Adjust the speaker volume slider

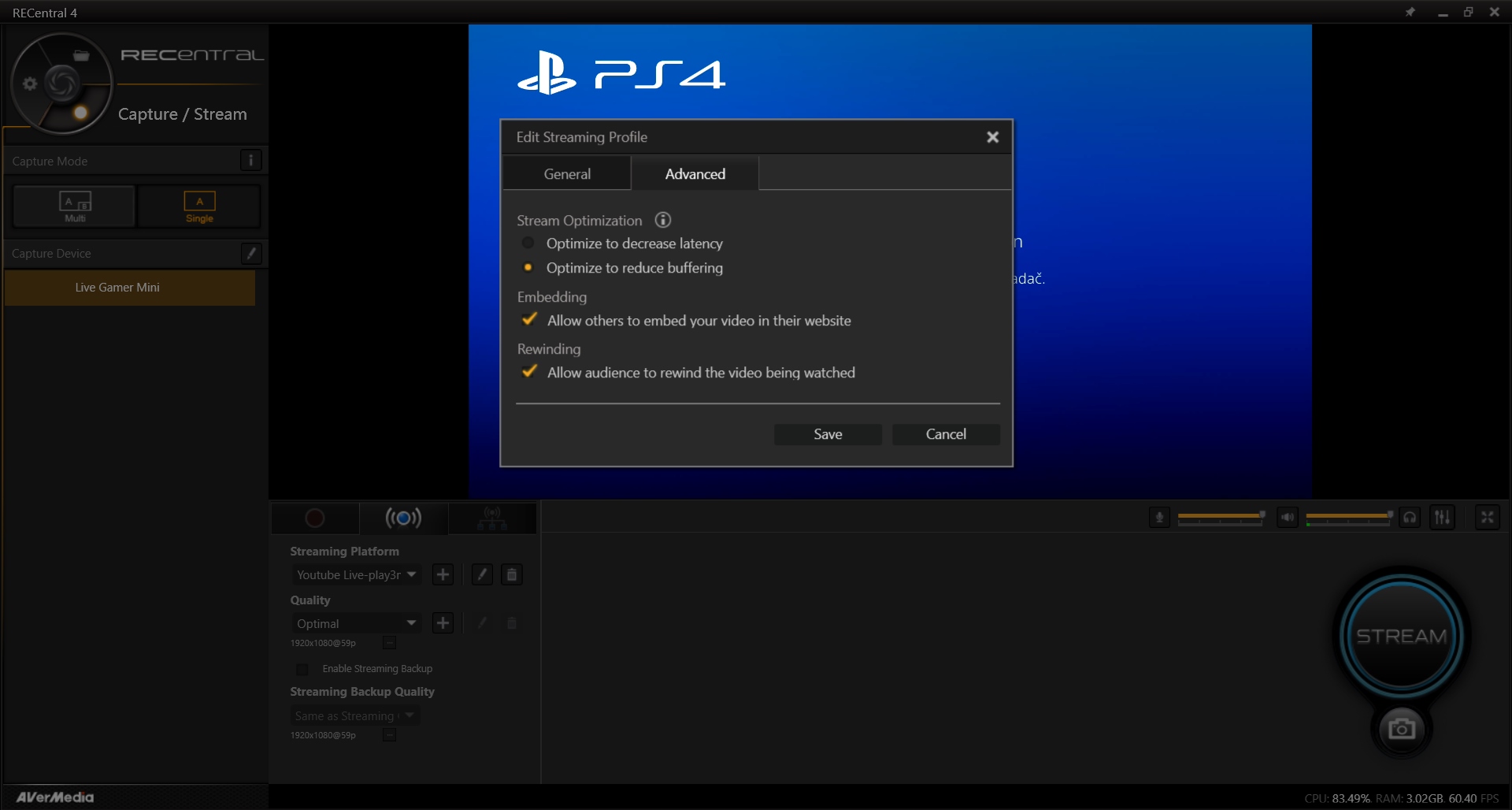click(x=1349, y=516)
